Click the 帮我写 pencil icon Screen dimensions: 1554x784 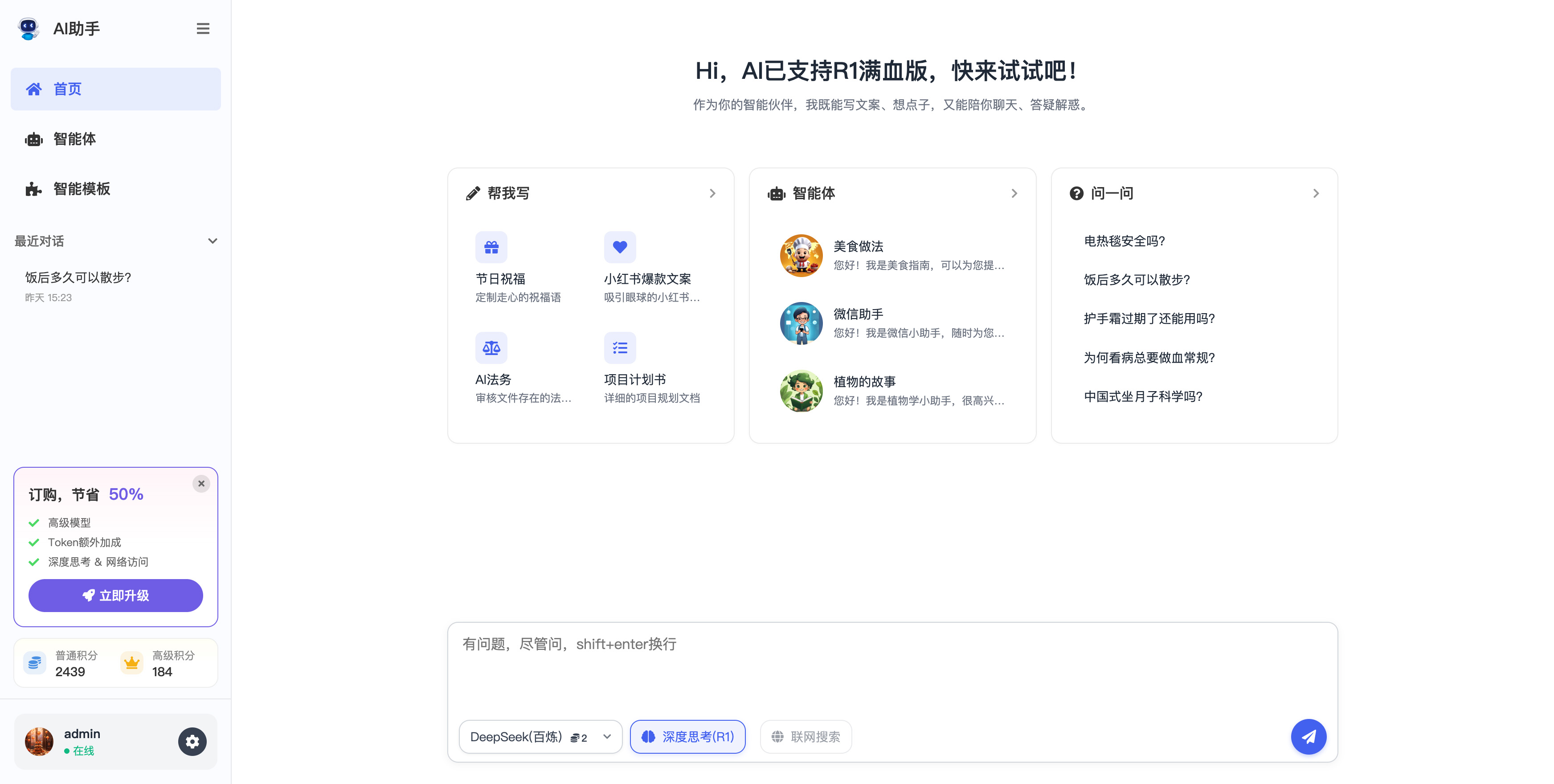473,193
